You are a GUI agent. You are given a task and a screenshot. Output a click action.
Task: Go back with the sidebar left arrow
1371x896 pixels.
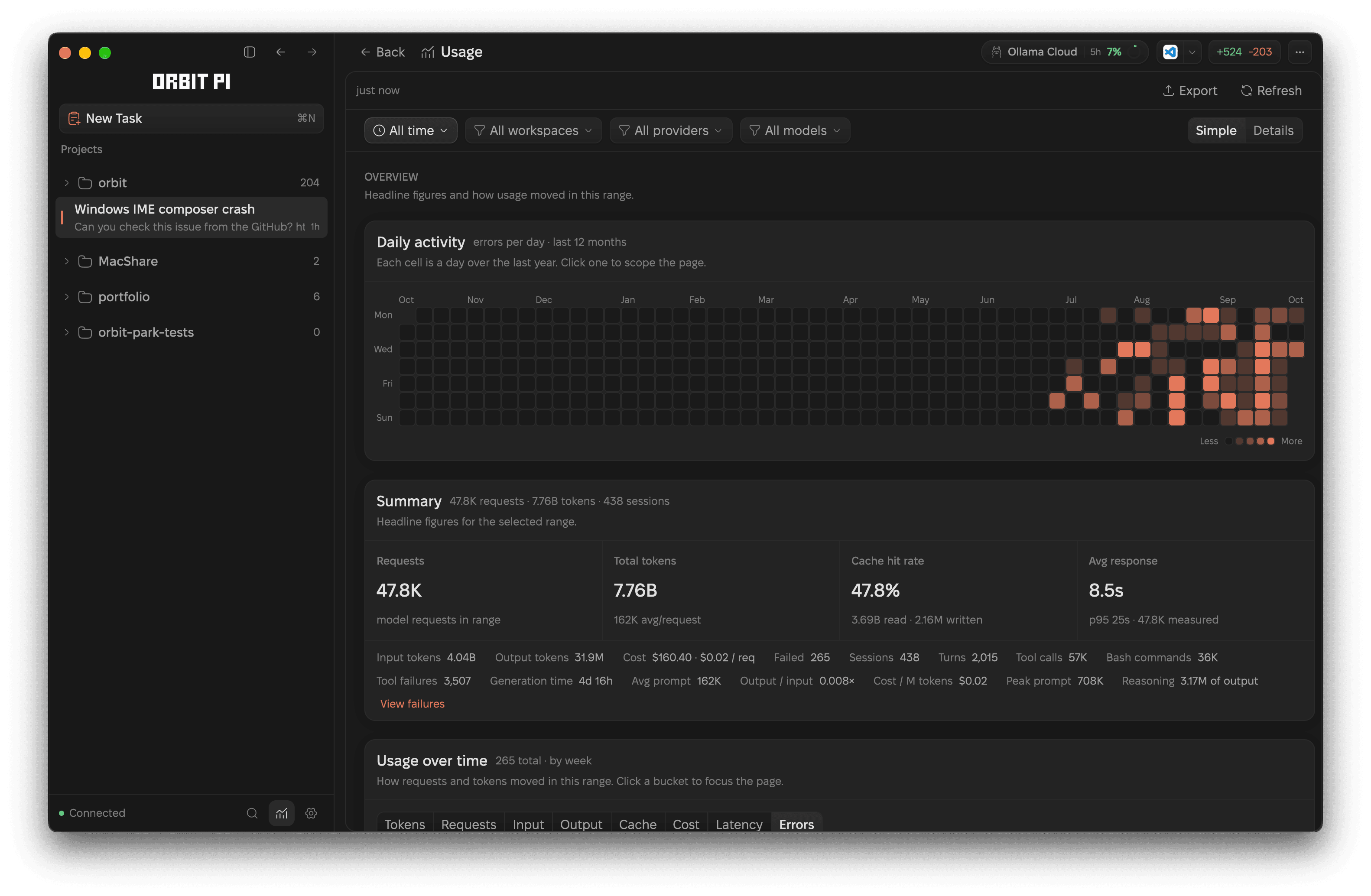280,52
